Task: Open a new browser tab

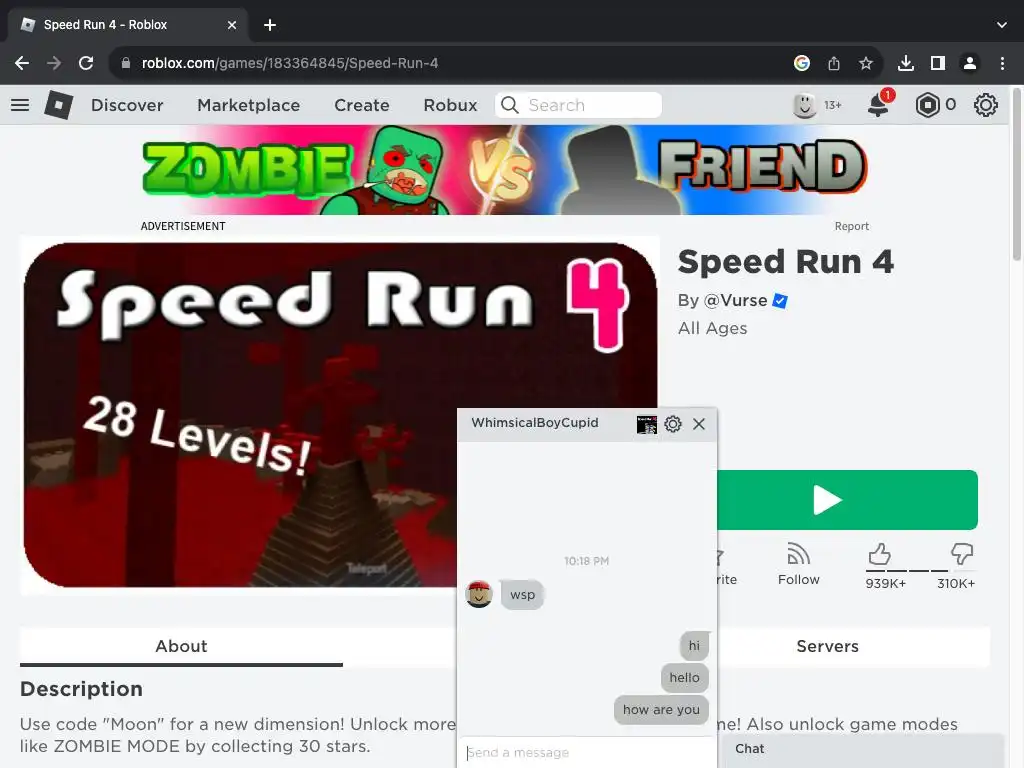Action: [x=270, y=25]
